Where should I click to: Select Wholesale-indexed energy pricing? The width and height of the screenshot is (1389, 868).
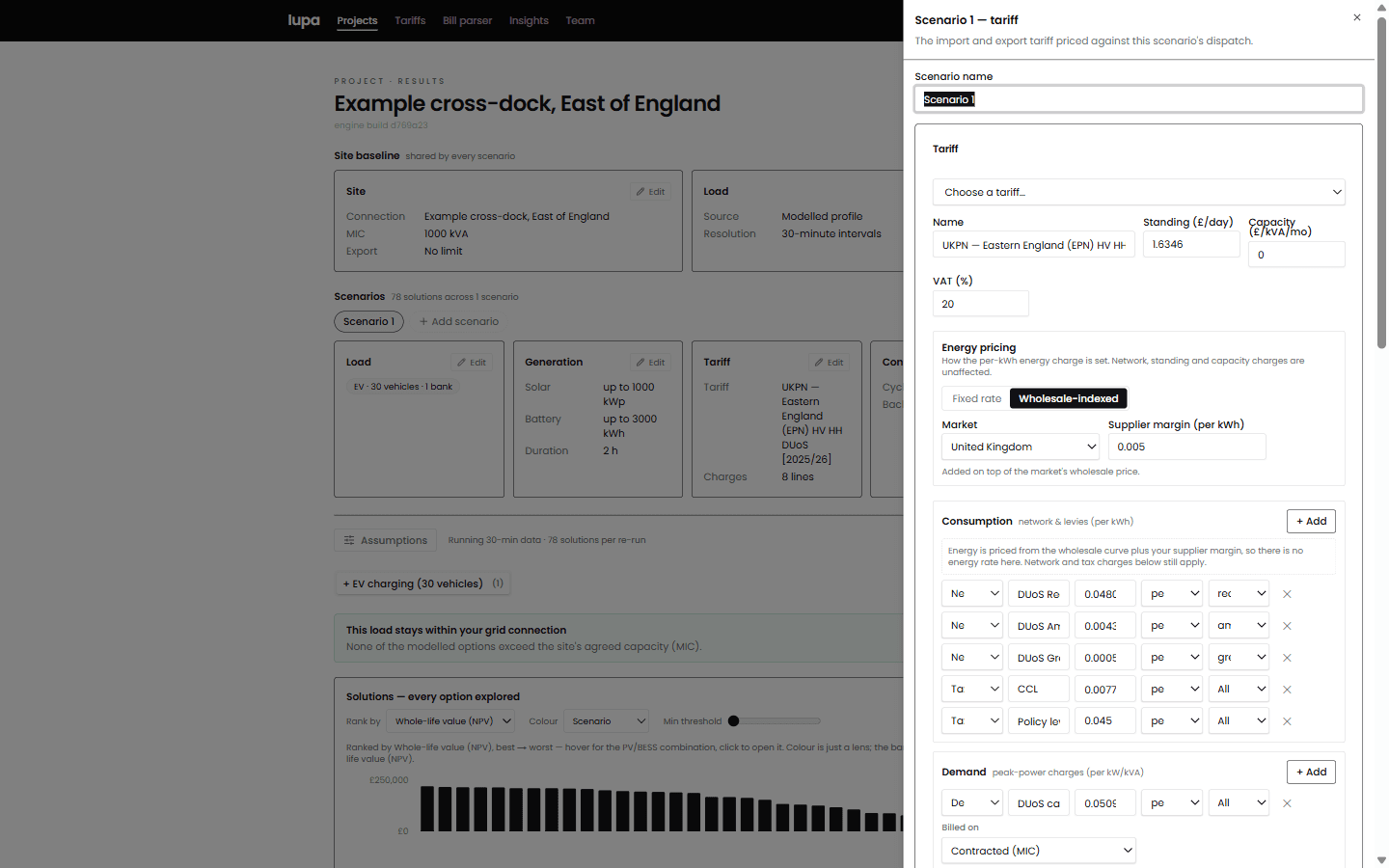click(1069, 398)
